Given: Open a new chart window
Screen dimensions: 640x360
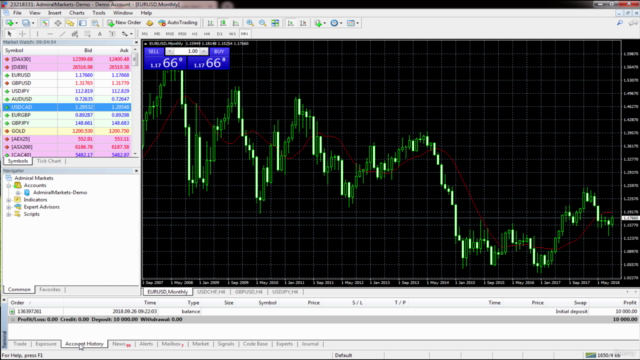Looking at the screenshot, I should click(9, 23).
